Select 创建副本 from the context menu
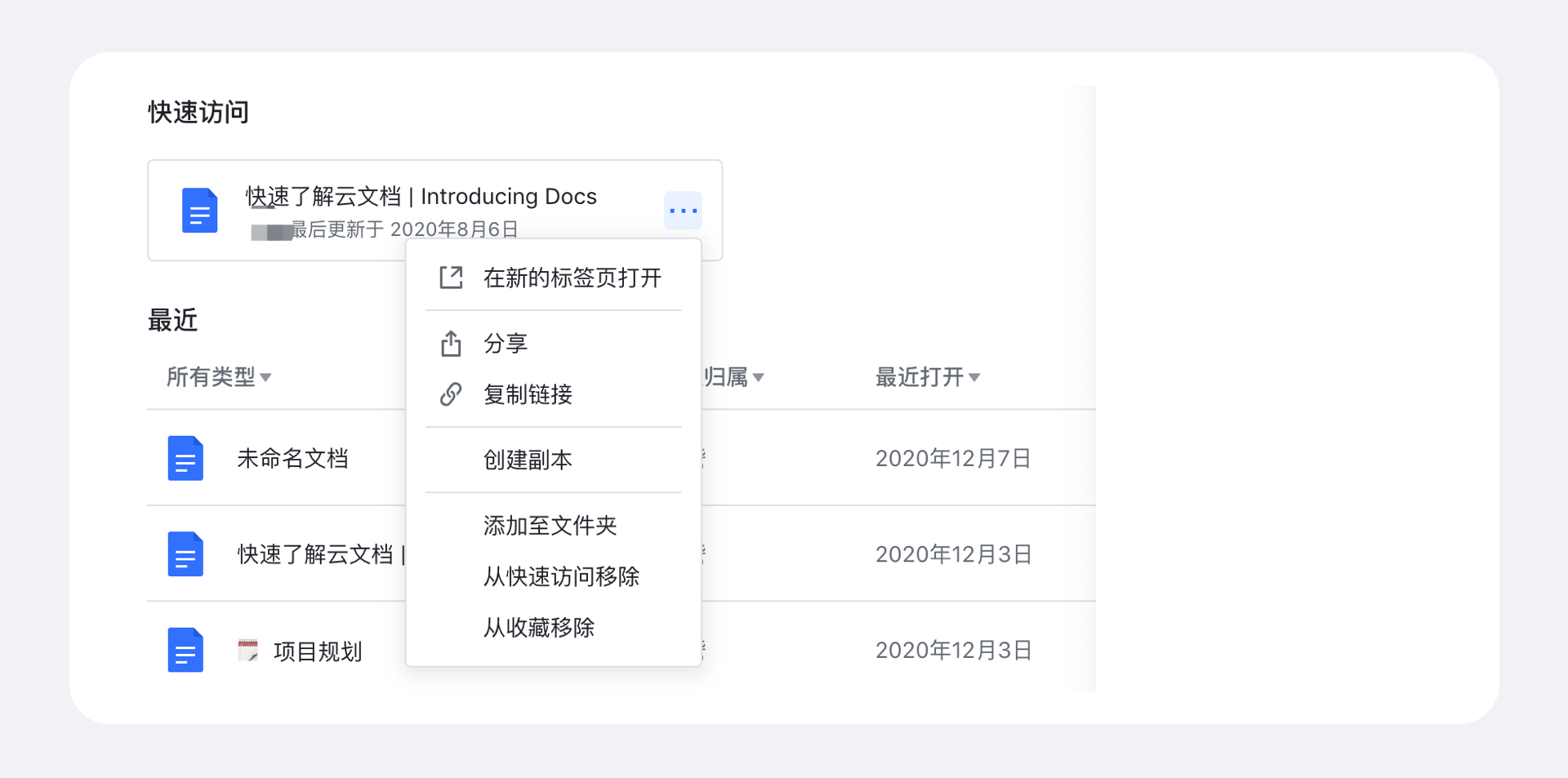The height and width of the screenshot is (778, 1568). (528, 460)
